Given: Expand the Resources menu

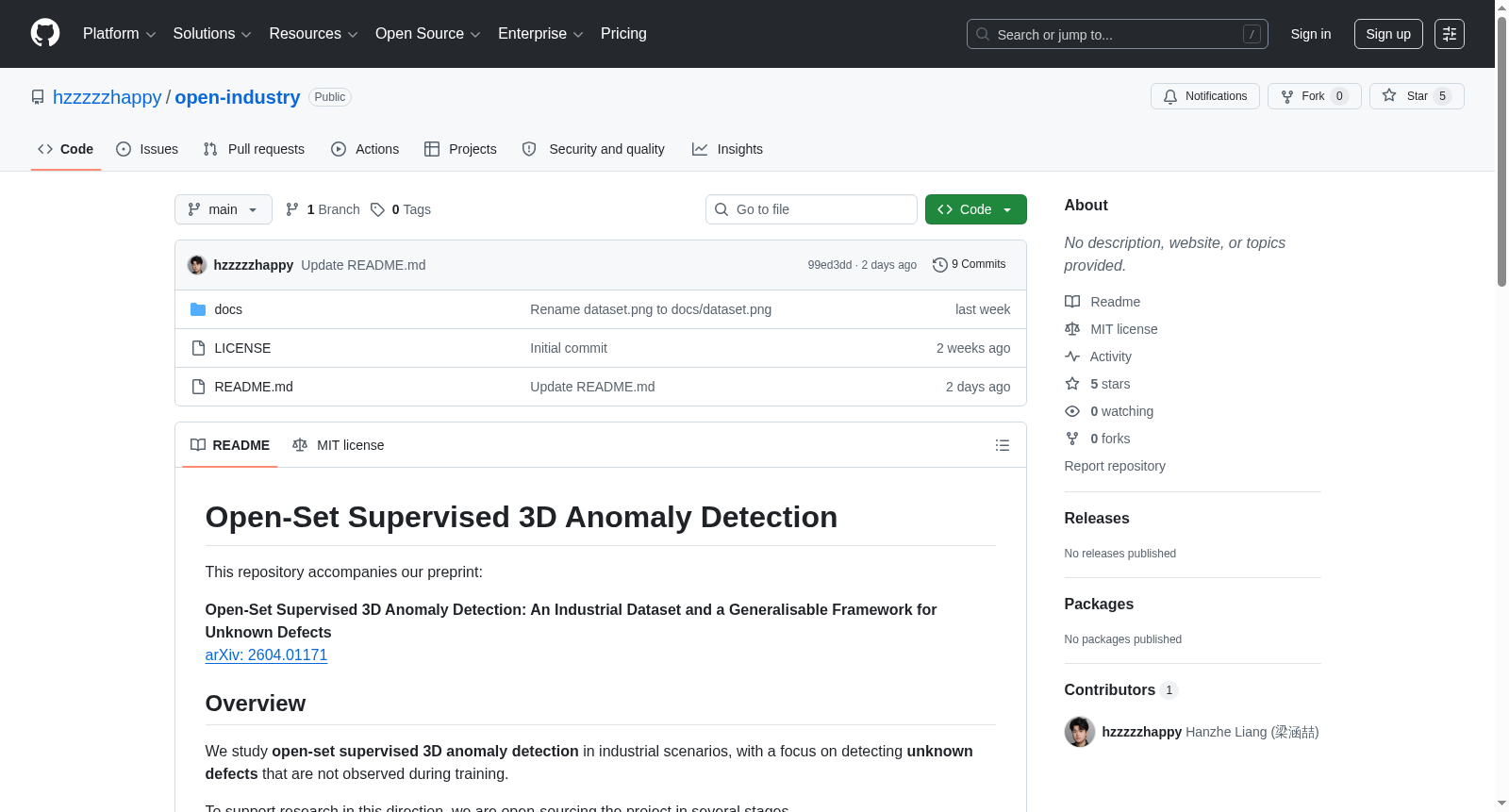Looking at the screenshot, I should (x=314, y=34).
